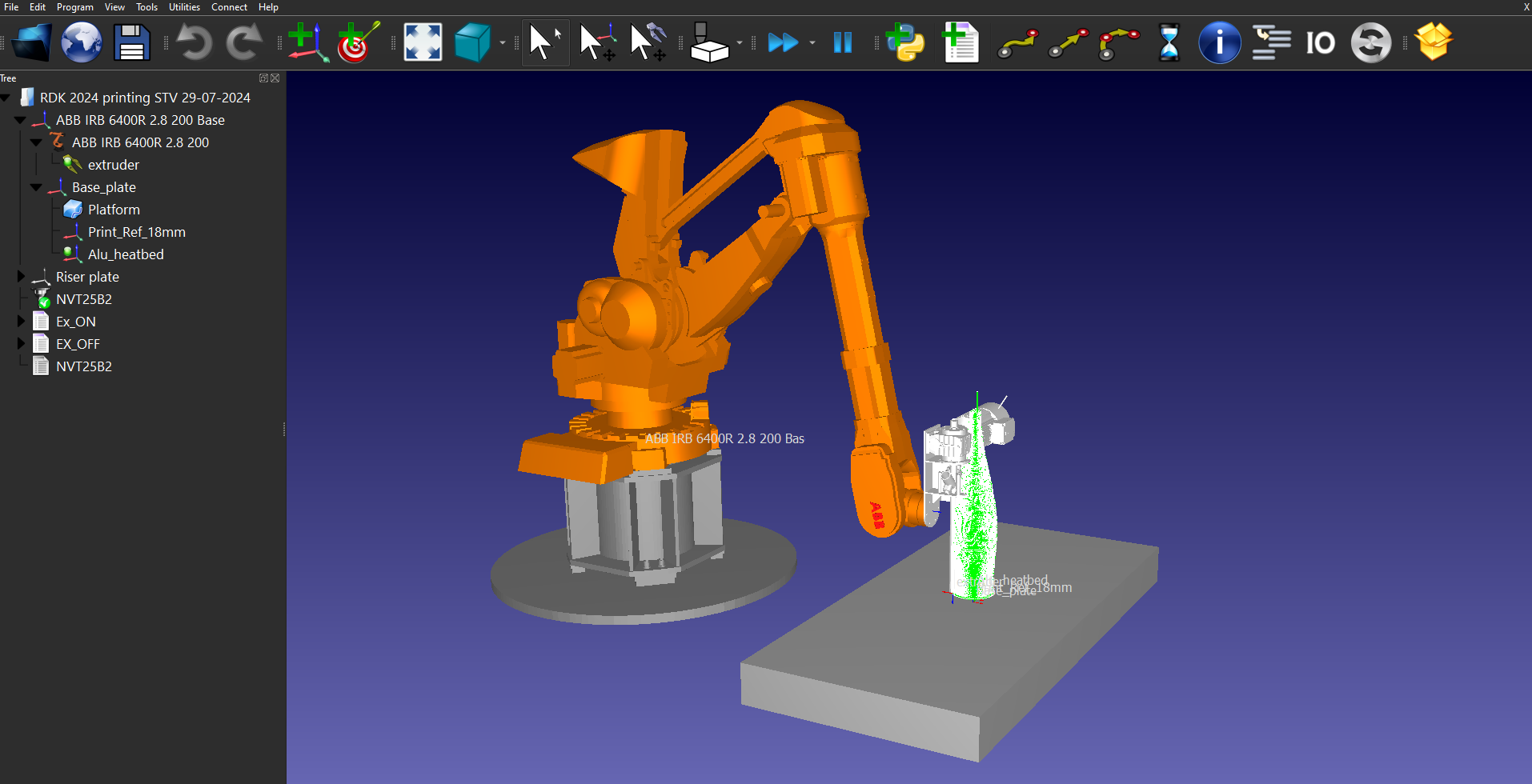Add a new Python script

[x=906, y=42]
